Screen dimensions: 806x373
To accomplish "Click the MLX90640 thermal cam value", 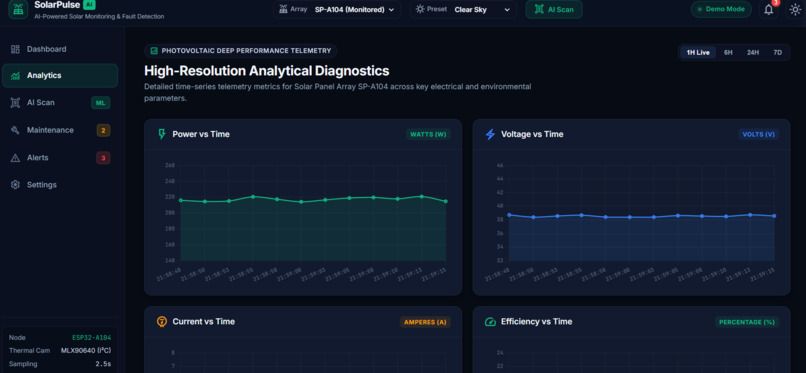I will (86, 350).
